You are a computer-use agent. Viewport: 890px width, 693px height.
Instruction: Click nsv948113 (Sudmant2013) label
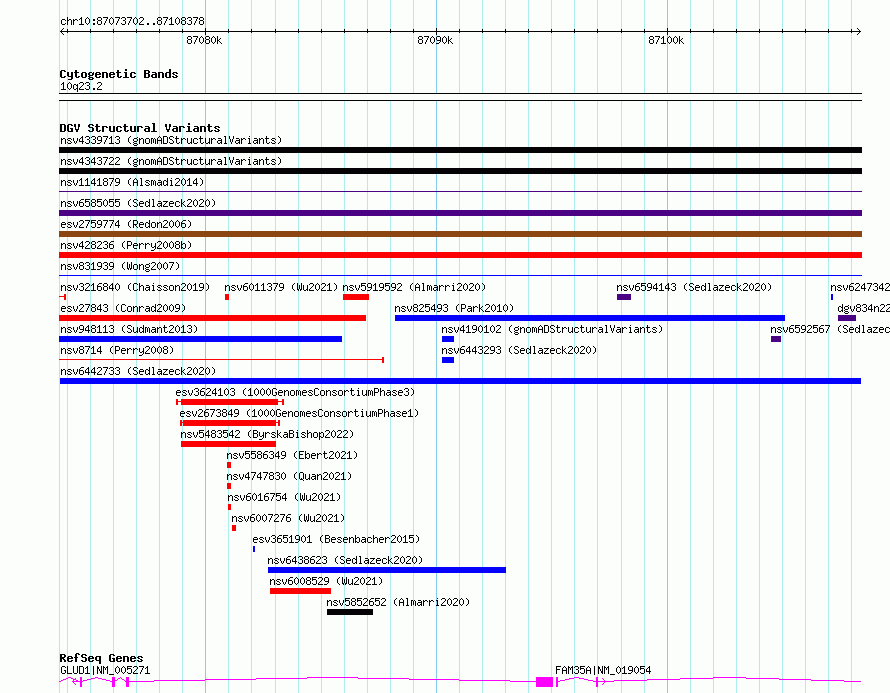click(x=129, y=329)
